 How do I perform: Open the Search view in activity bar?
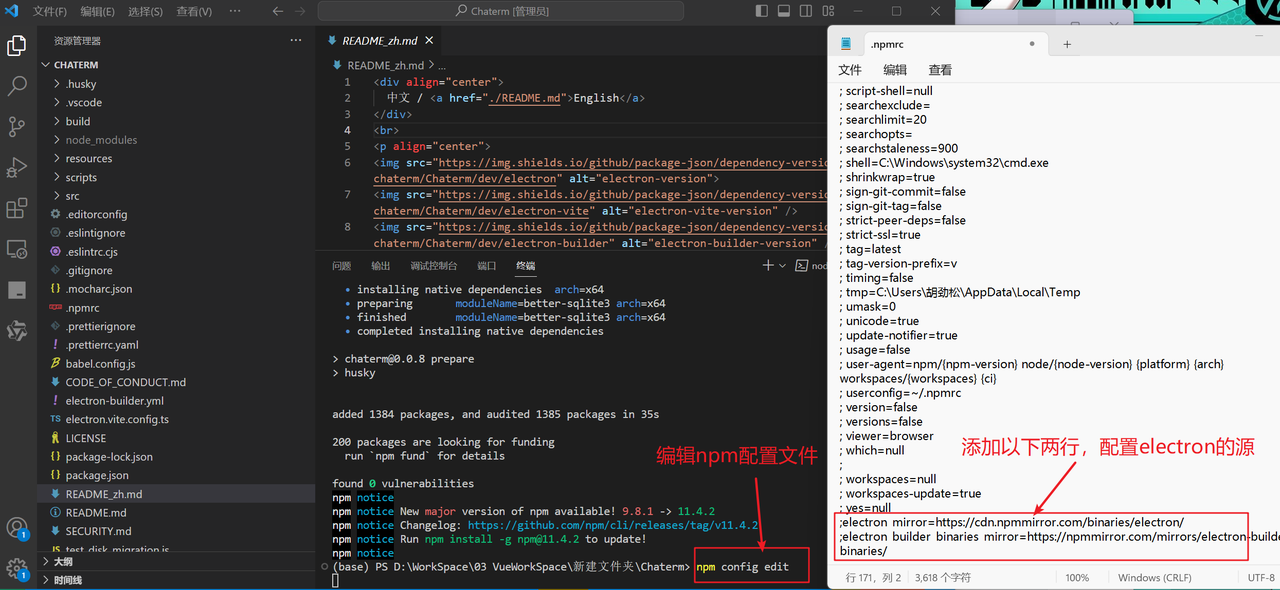[17, 86]
